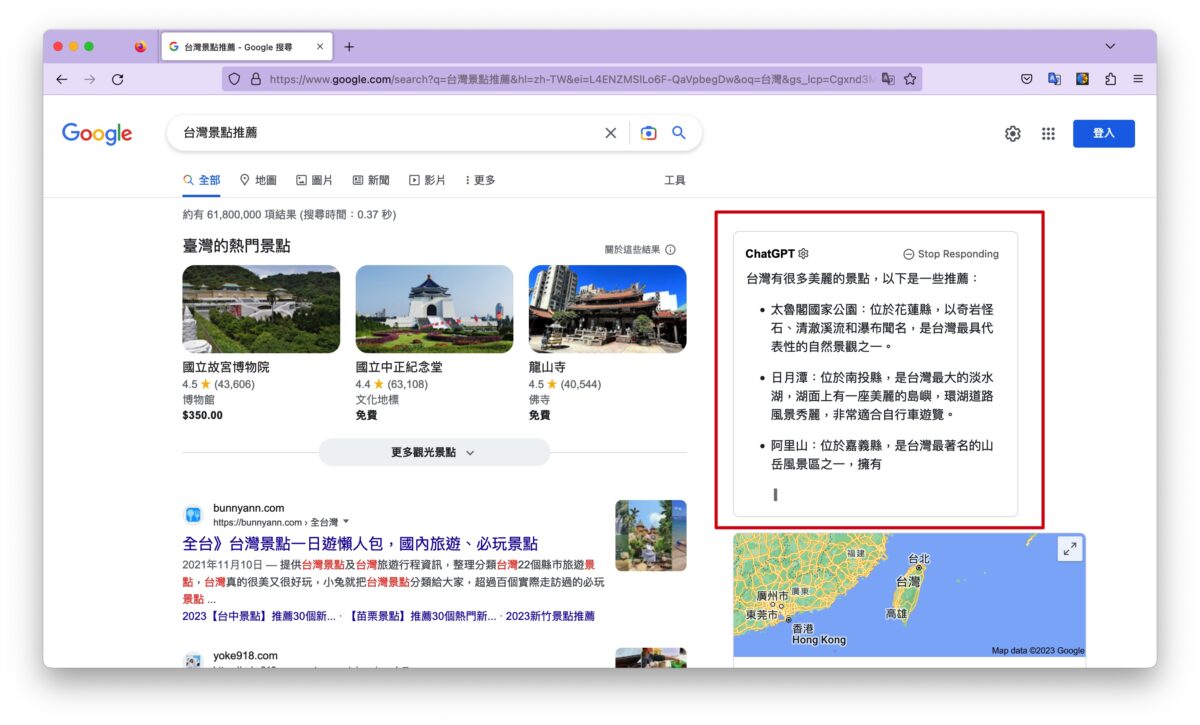Click the 臺灣的熱門景點 heading
This screenshot has height=725, width=1200.
[x=236, y=246]
